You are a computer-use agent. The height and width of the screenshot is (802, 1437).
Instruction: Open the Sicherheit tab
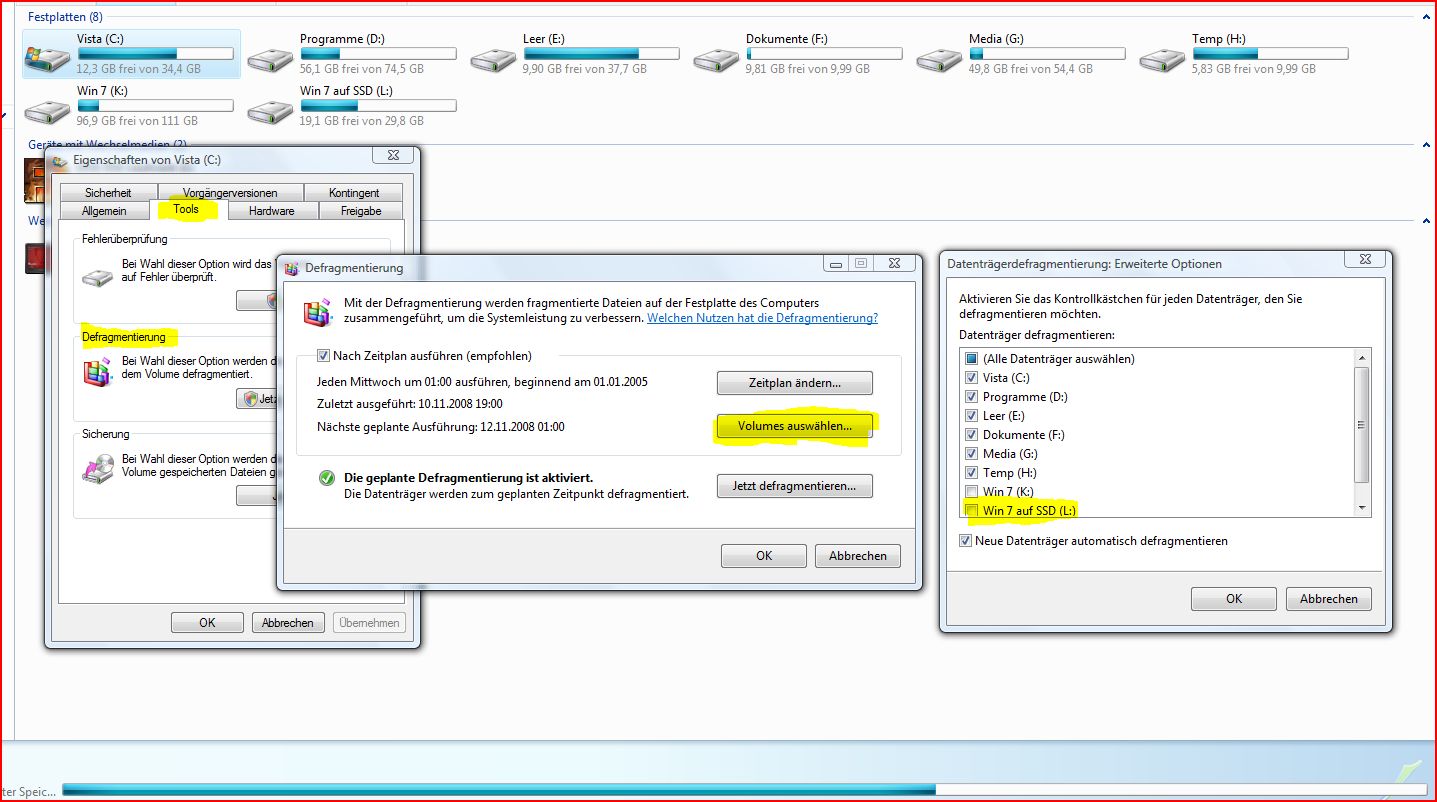tap(108, 193)
